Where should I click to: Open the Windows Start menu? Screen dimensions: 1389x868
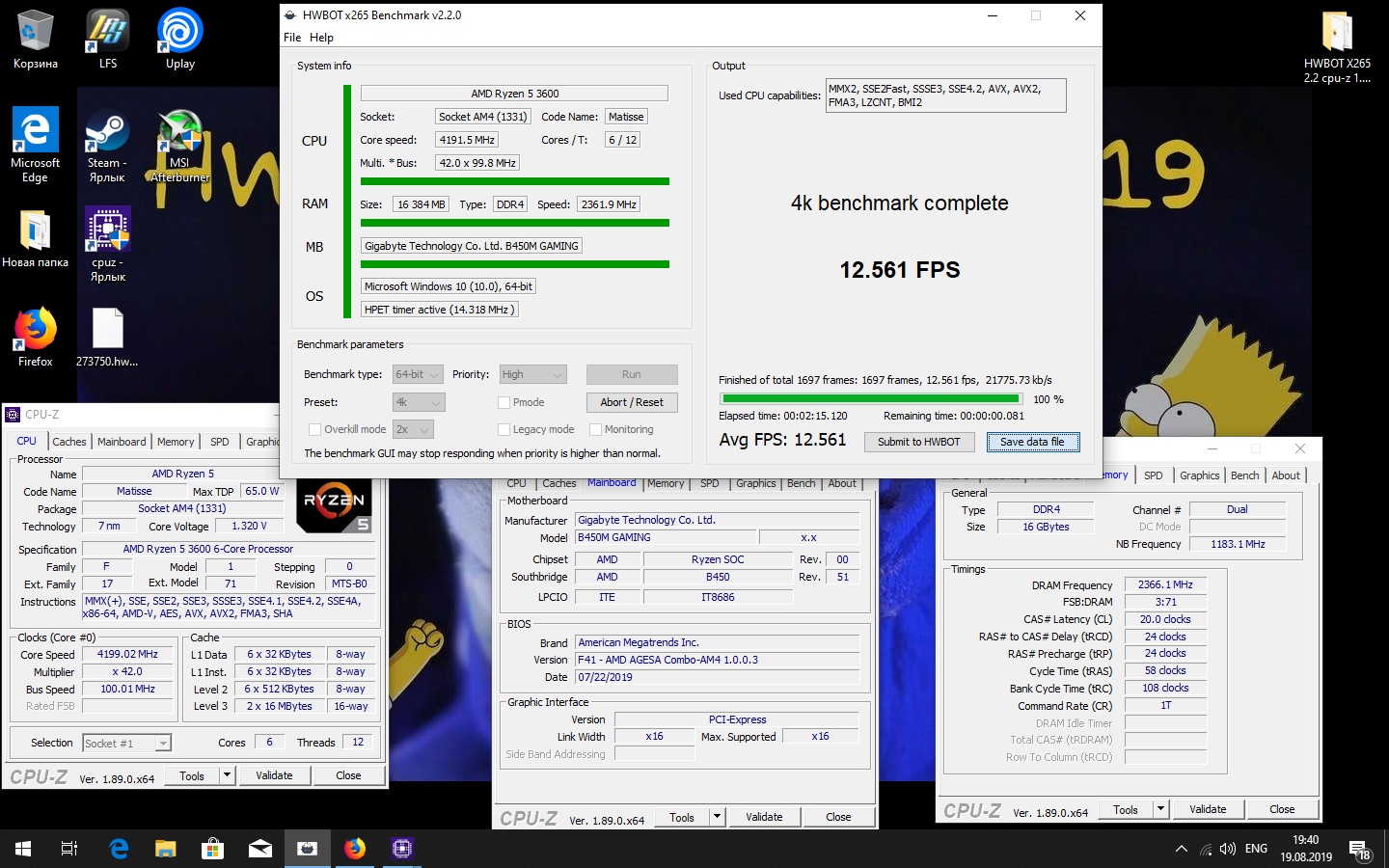click(23, 849)
